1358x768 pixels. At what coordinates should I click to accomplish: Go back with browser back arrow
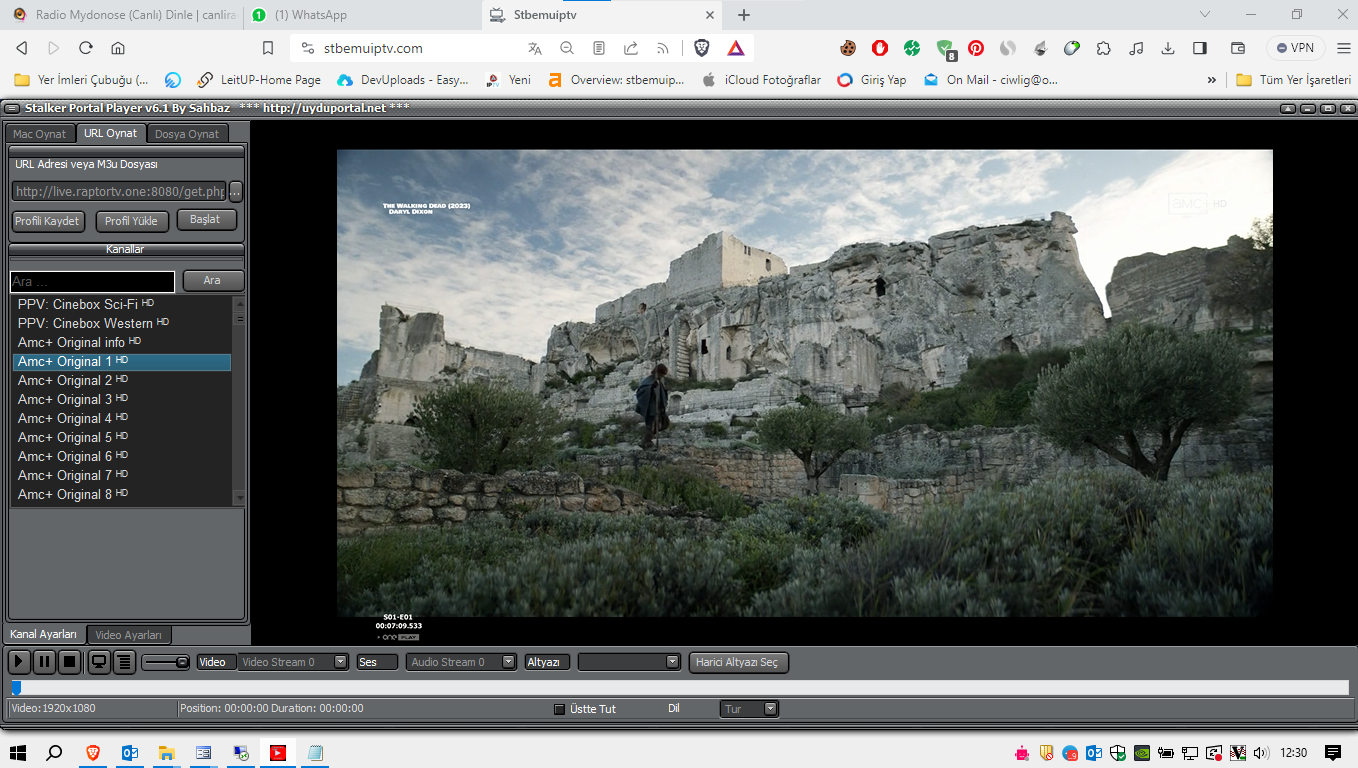[22, 48]
